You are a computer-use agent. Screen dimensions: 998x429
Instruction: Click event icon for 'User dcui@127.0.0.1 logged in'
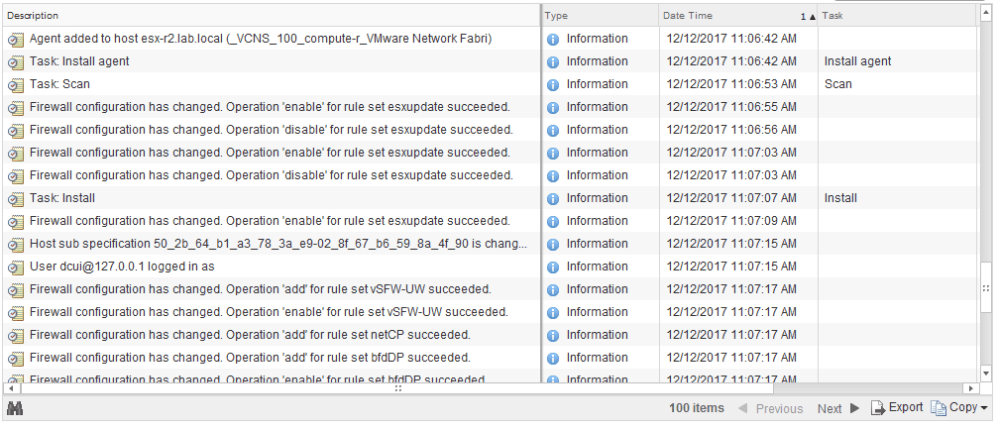tap(15, 267)
